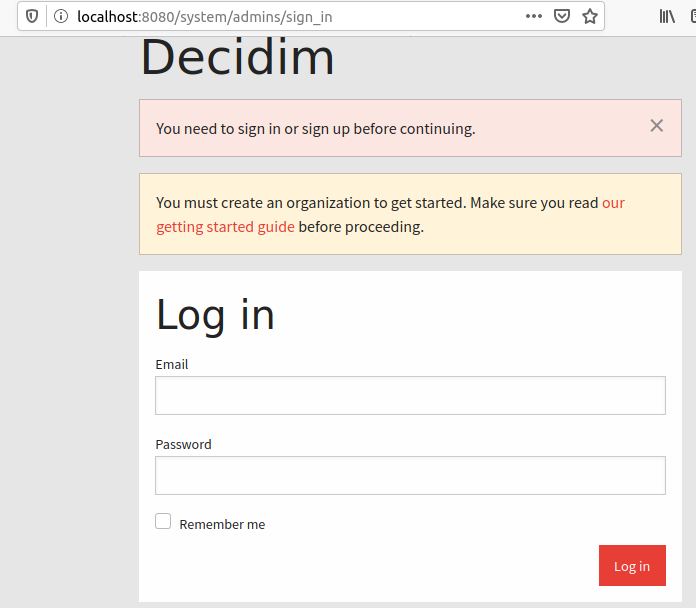Click the Email field label
The image size is (696, 608).
point(172,364)
